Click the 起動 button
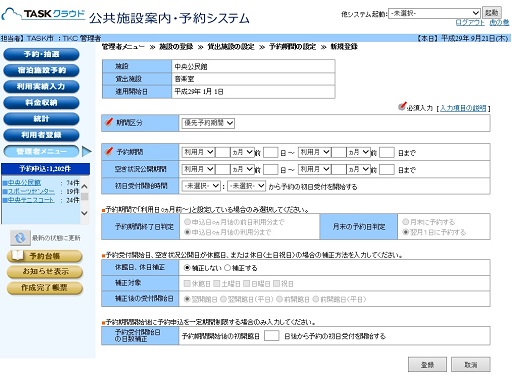This screenshot has height=375, width=512. pos(492,13)
